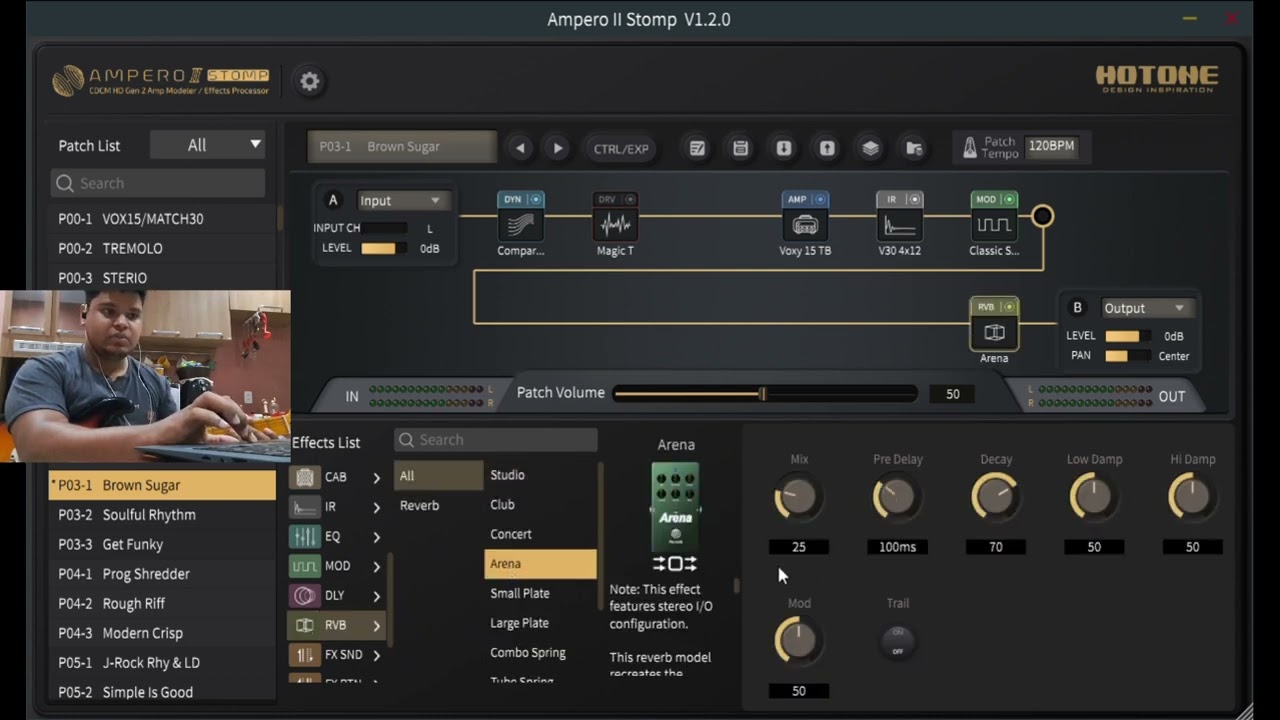Select the AMP Voxy 15 TB block
Image resolution: width=1280 pixels, height=720 pixels.
tap(805, 225)
